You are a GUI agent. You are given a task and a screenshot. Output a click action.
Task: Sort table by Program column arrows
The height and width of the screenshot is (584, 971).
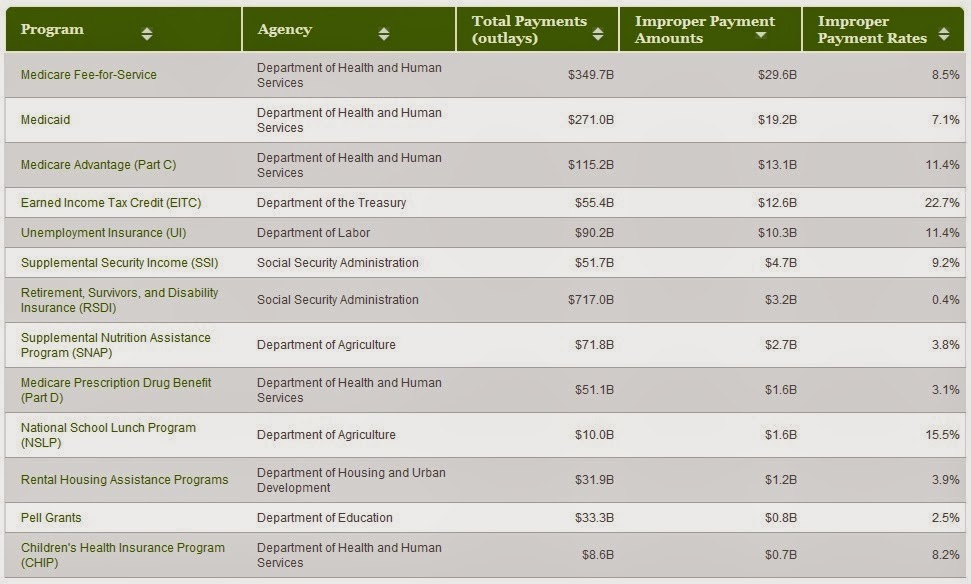pos(147,34)
